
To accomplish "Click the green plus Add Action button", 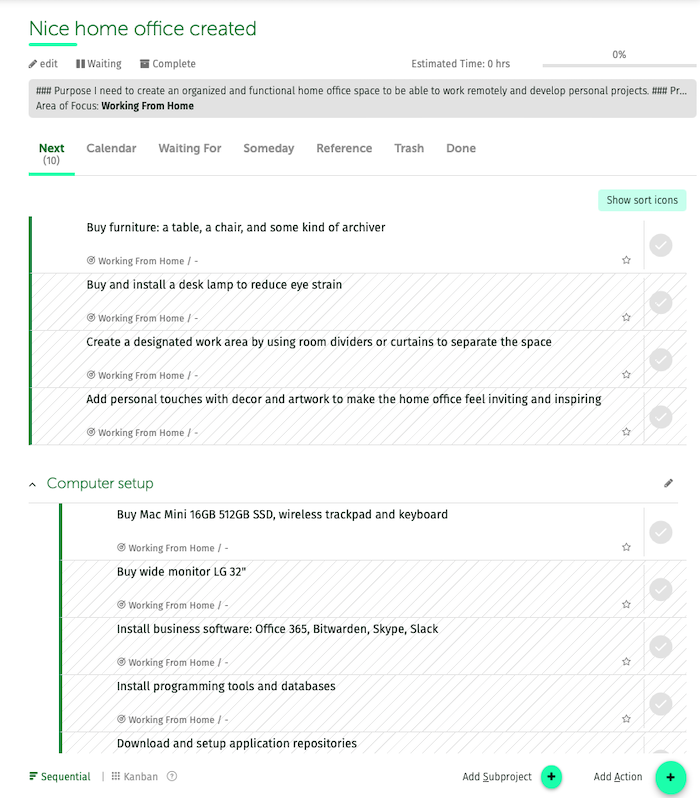I will tap(670, 777).
